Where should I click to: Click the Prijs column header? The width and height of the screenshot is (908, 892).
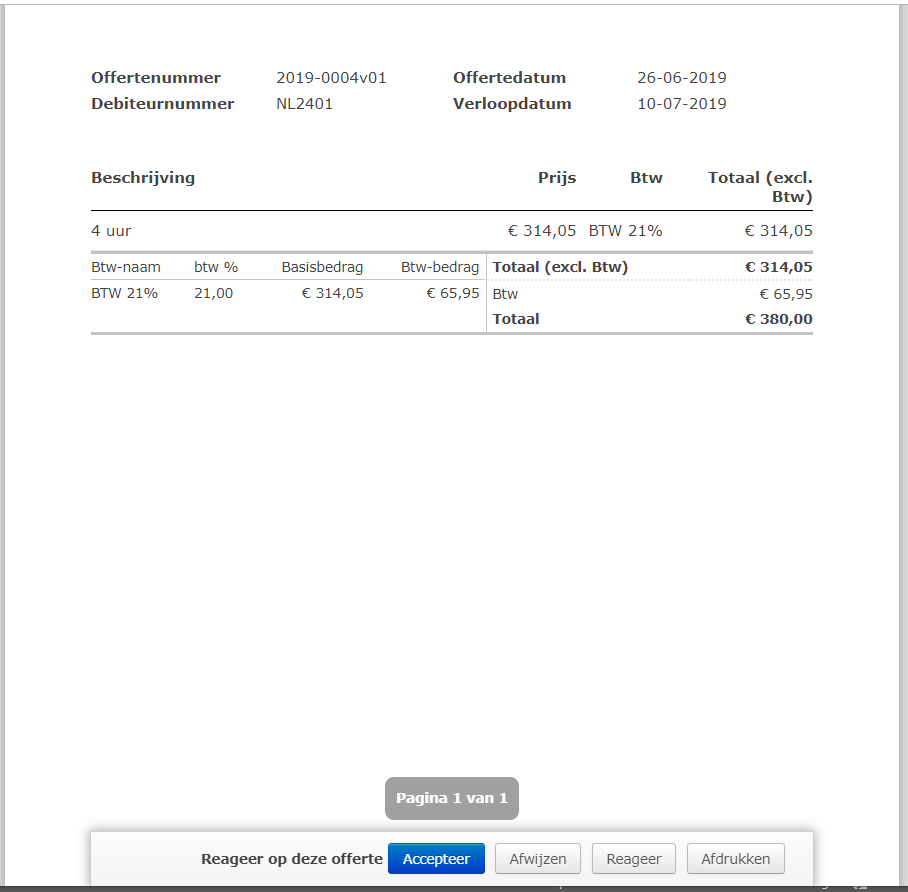[x=557, y=178]
